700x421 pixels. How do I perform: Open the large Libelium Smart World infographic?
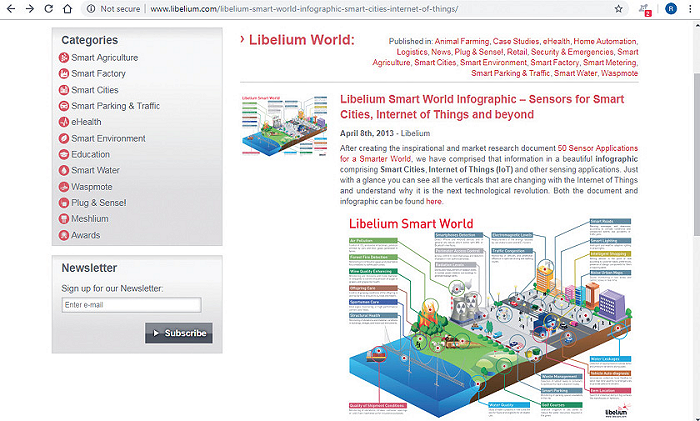point(490,317)
